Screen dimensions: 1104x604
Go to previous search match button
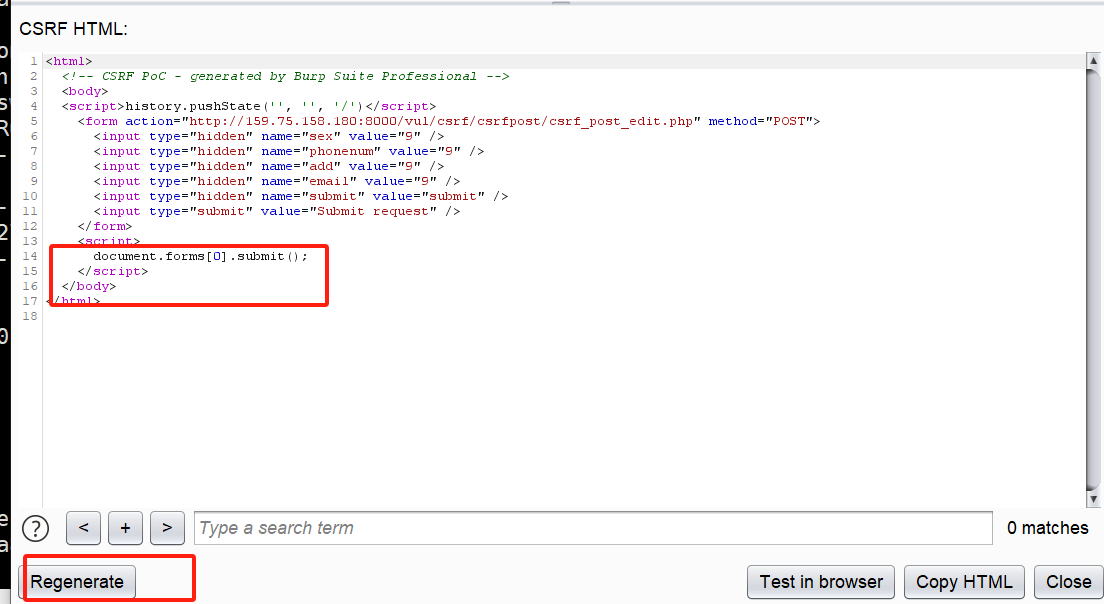(x=83, y=528)
